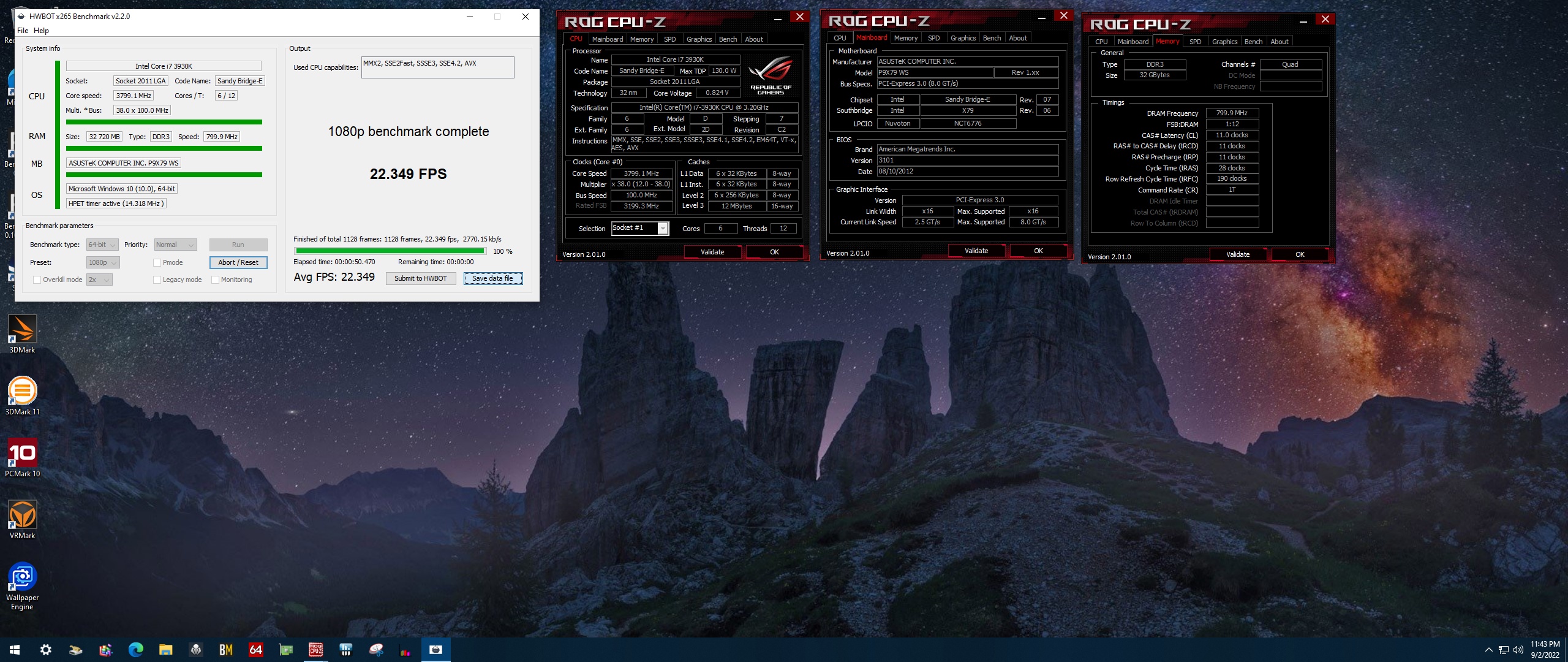Click OK in Mainboard CPU-Z window
The width and height of the screenshot is (1568, 662).
pyautogui.click(x=1038, y=251)
